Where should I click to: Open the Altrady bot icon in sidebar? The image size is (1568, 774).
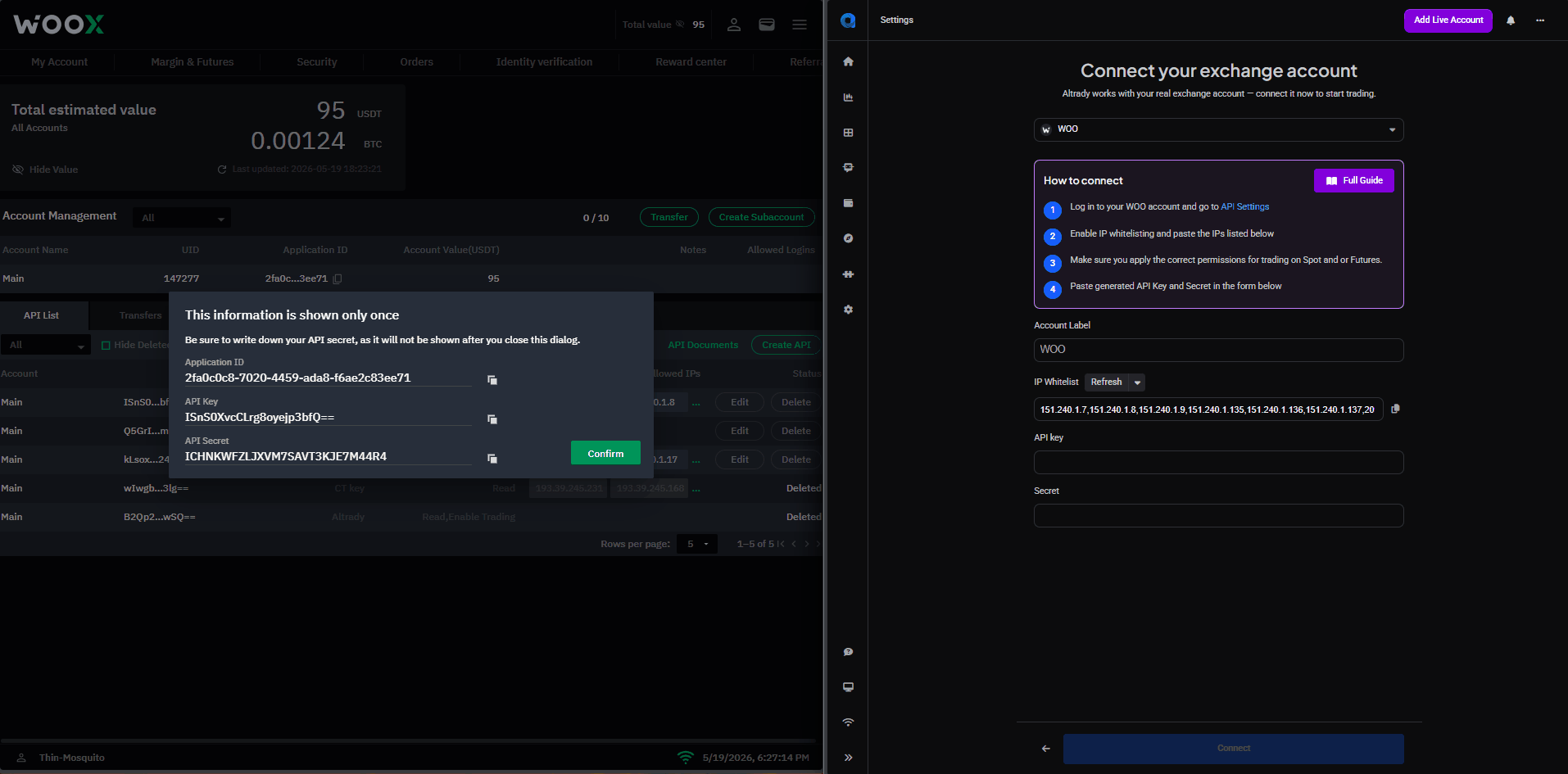(x=848, y=167)
